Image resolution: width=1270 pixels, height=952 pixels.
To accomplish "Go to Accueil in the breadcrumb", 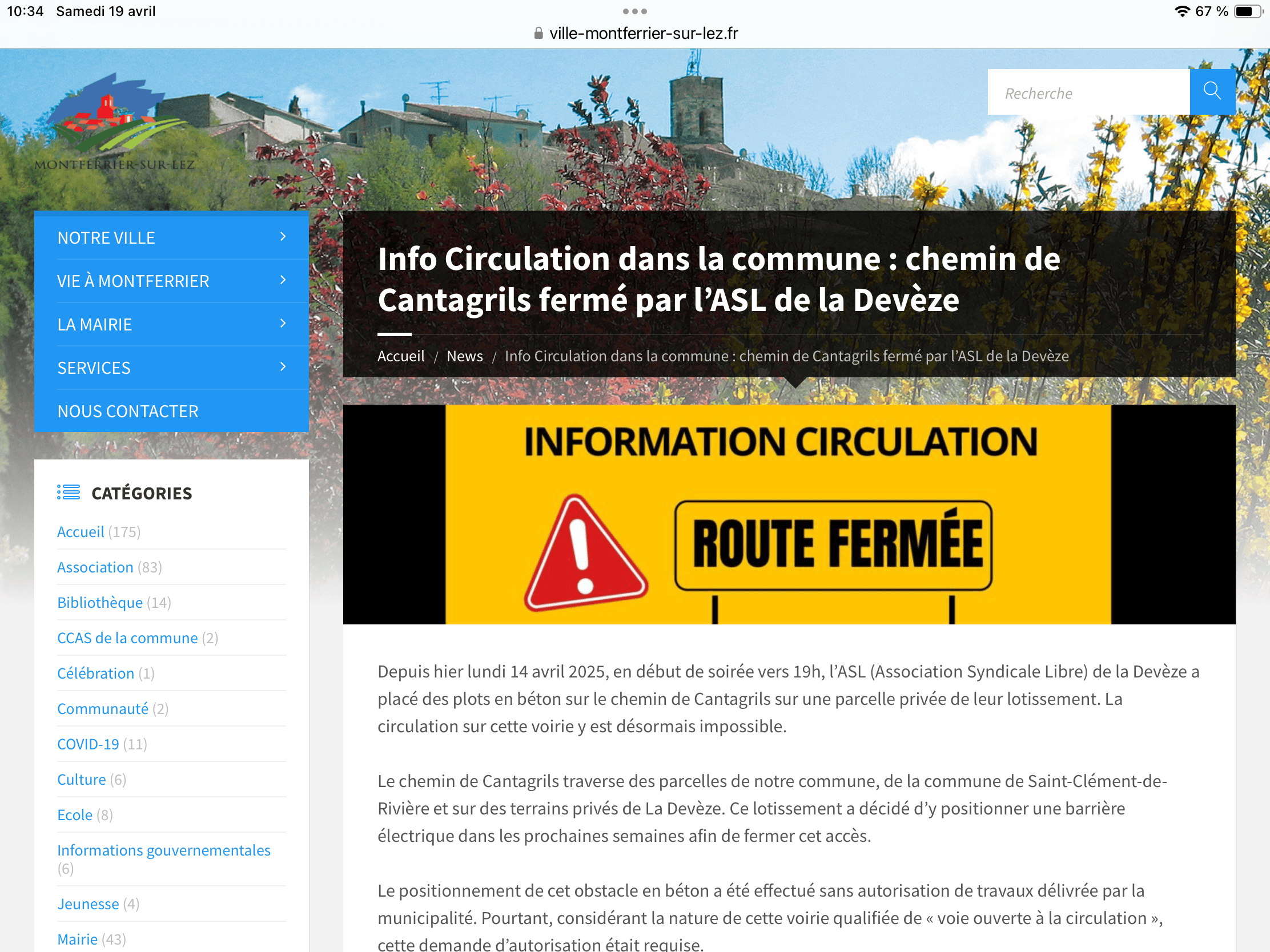I will click(x=401, y=356).
